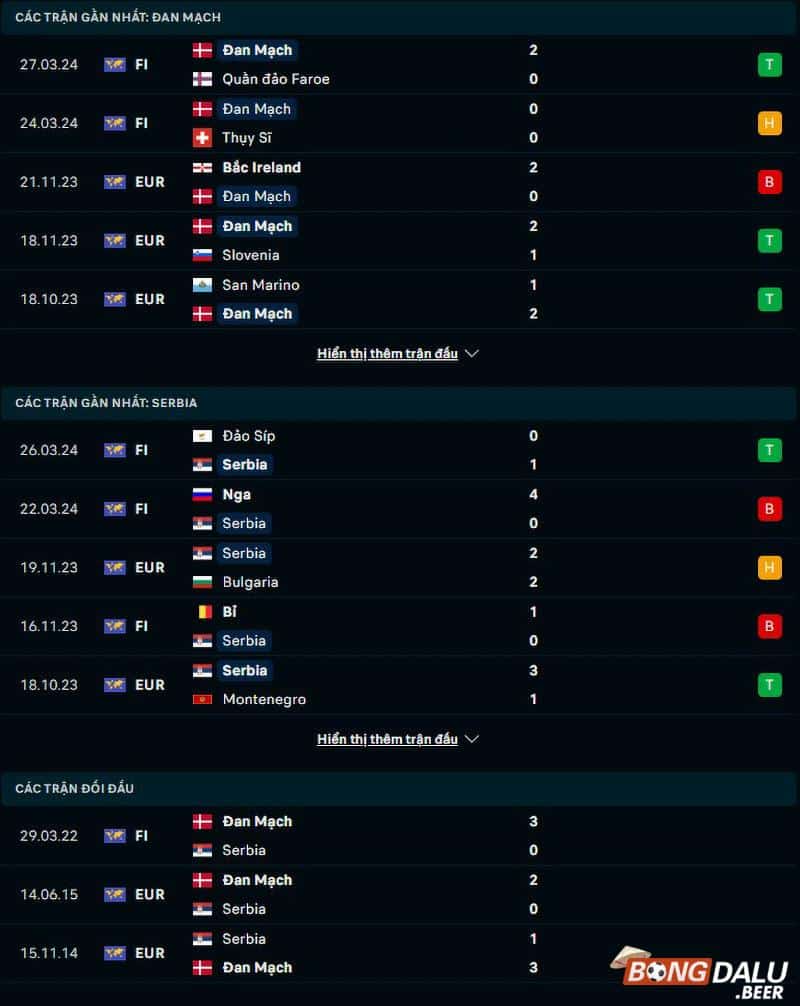
Task: Click the Belgium flag next to Bỉ
Action: pos(202,612)
